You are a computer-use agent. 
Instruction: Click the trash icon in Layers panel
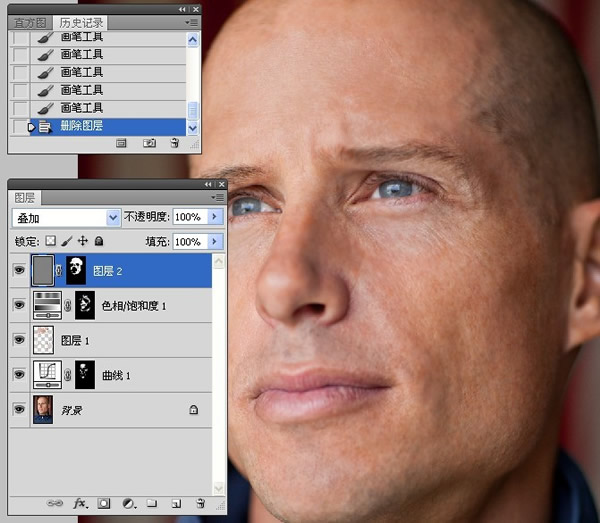click(x=200, y=503)
